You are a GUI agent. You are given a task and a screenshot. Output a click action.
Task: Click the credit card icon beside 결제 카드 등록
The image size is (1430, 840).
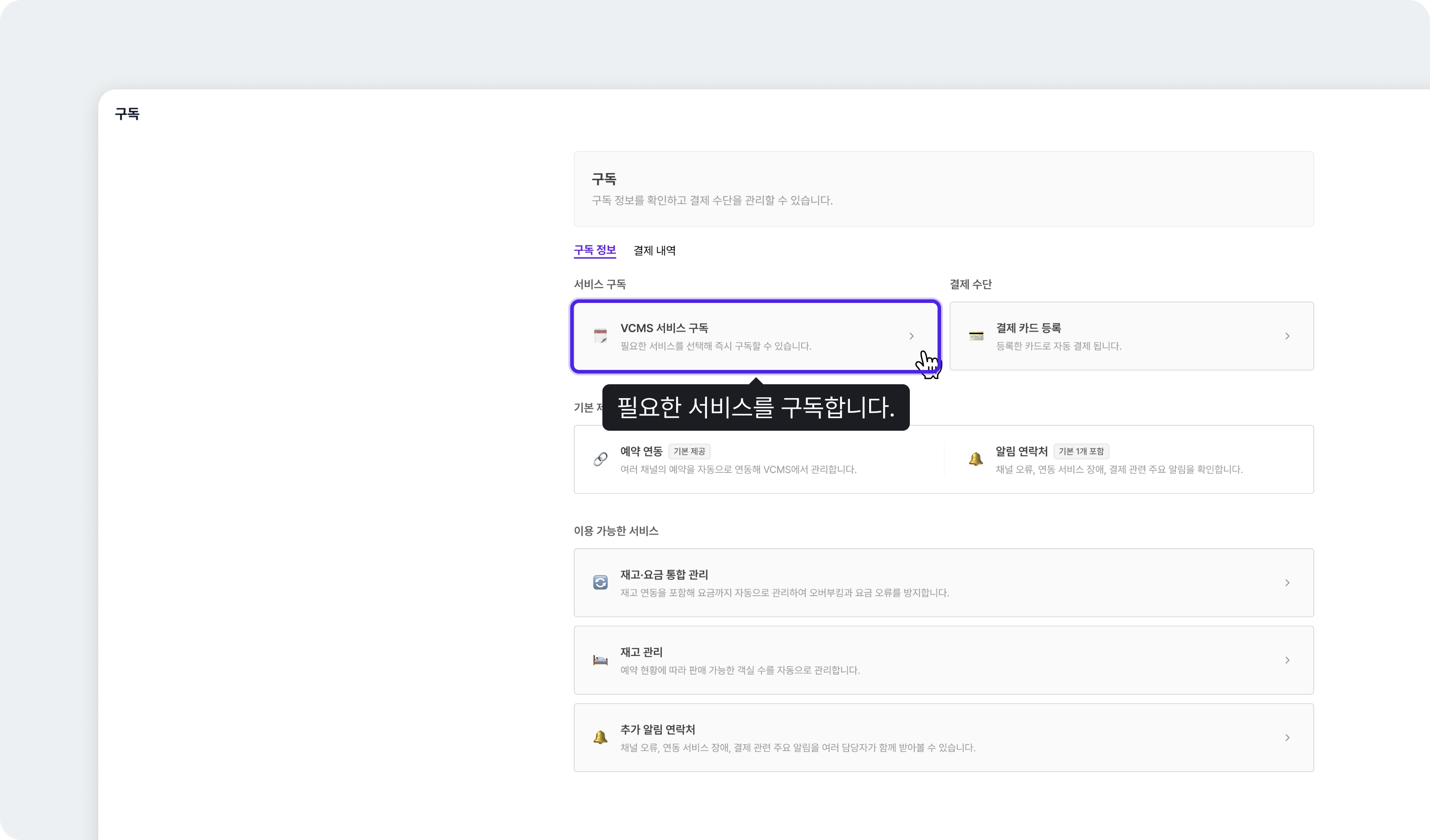point(976,336)
